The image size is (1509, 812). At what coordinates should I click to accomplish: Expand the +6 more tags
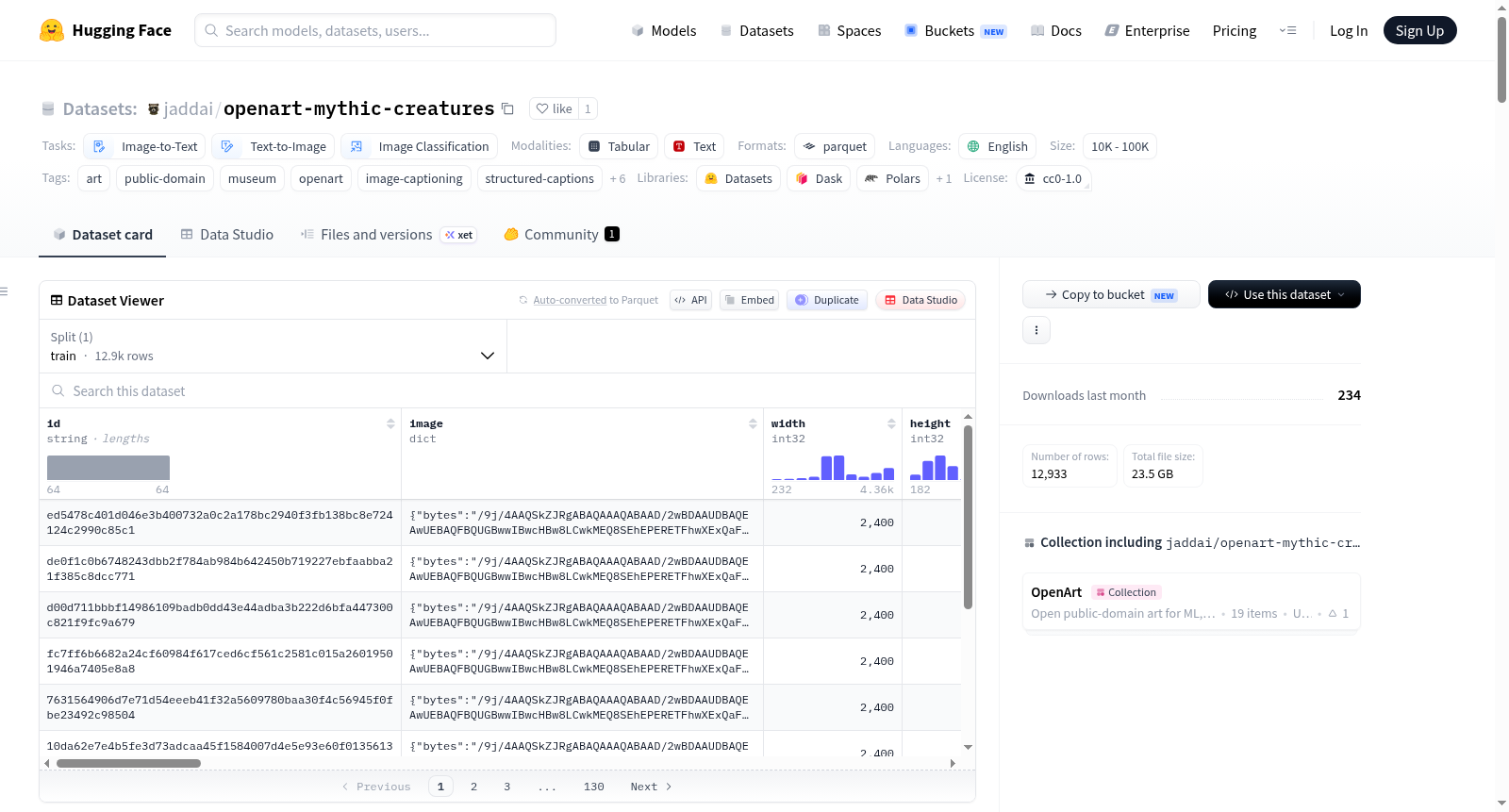click(618, 178)
